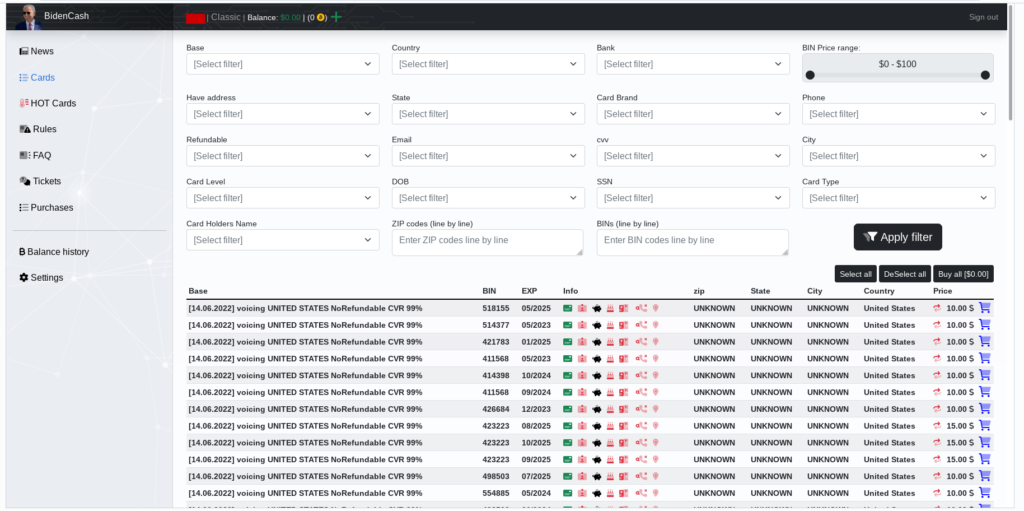The height and width of the screenshot is (511, 1024).
Task: Click the avatar image next to BidenCash
Action: click(28, 18)
